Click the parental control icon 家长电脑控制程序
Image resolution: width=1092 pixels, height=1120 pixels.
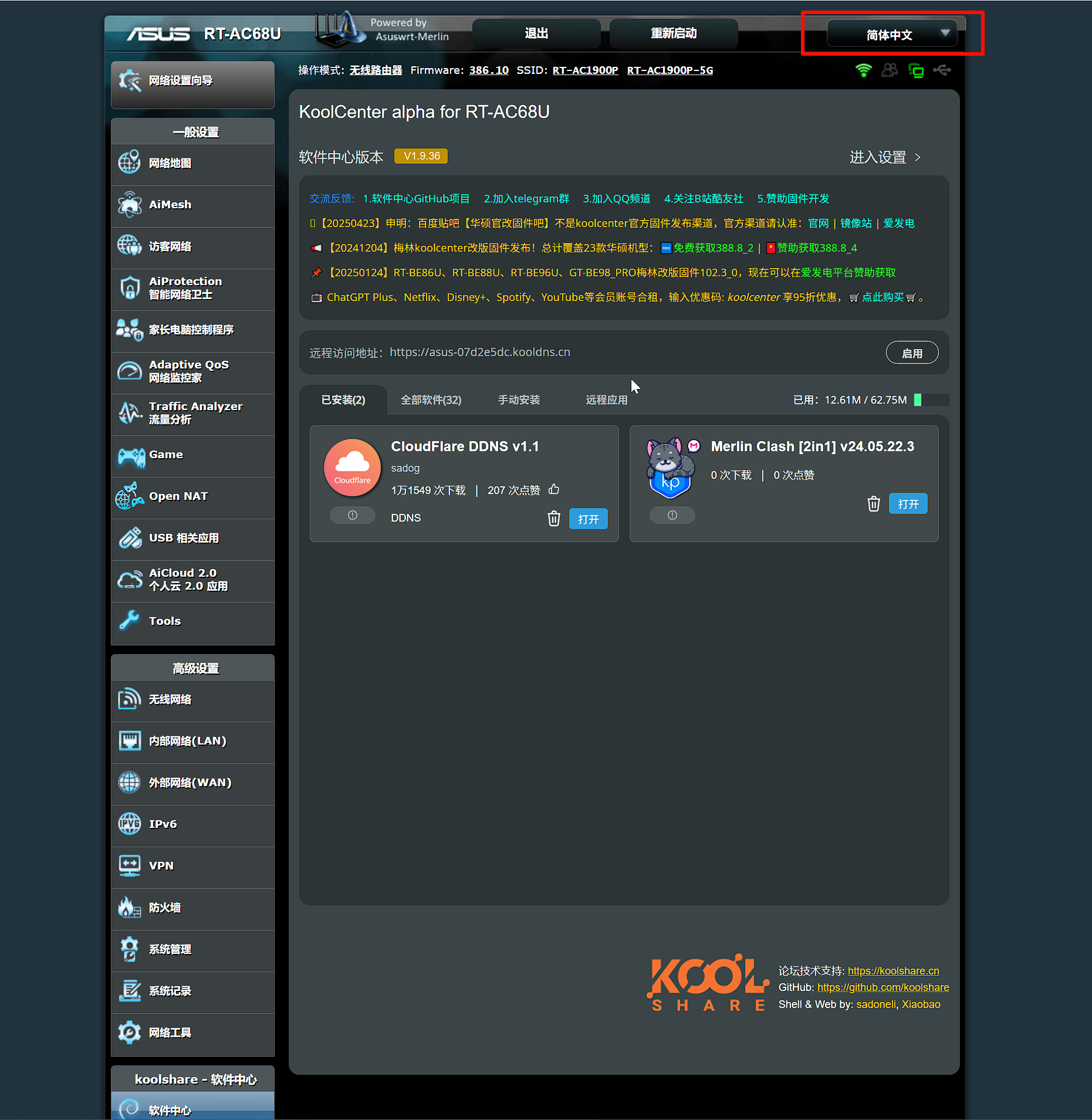coord(130,329)
